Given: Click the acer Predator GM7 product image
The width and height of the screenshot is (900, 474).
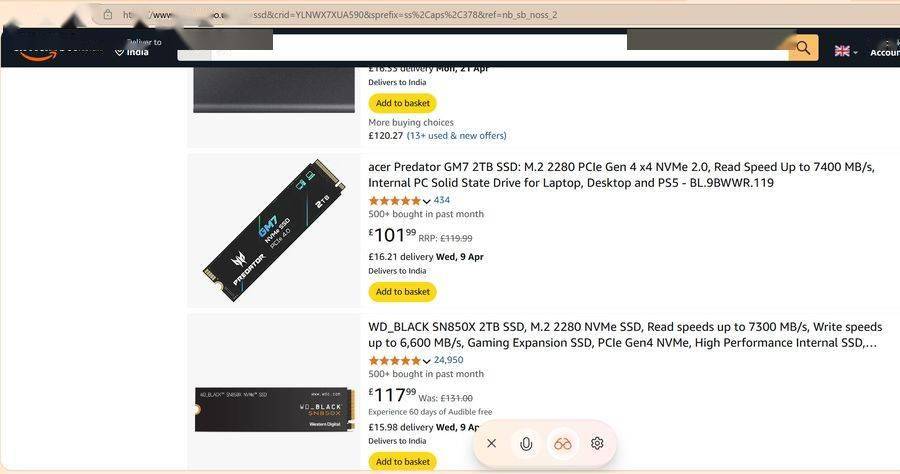Looking at the screenshot, I should 274,230.
